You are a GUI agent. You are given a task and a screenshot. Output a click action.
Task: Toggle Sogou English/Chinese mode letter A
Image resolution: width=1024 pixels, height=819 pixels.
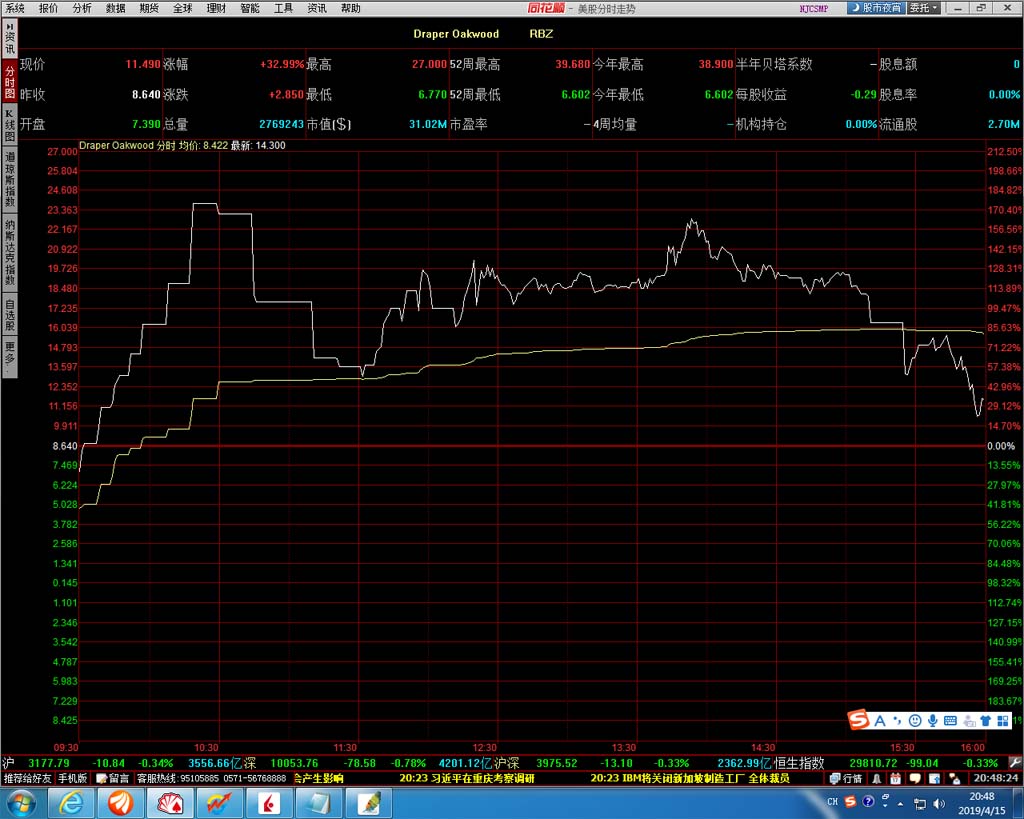[x=880, y=721]
